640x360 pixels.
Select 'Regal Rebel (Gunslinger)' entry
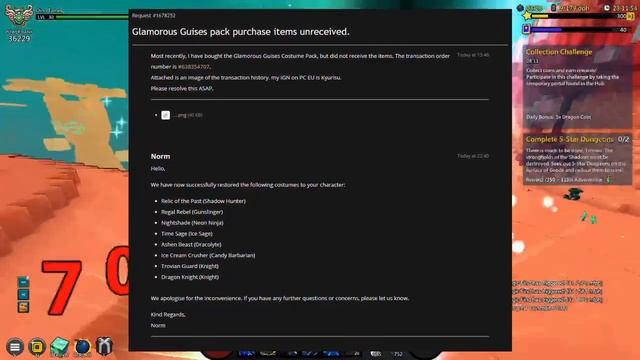coord(192,212)
